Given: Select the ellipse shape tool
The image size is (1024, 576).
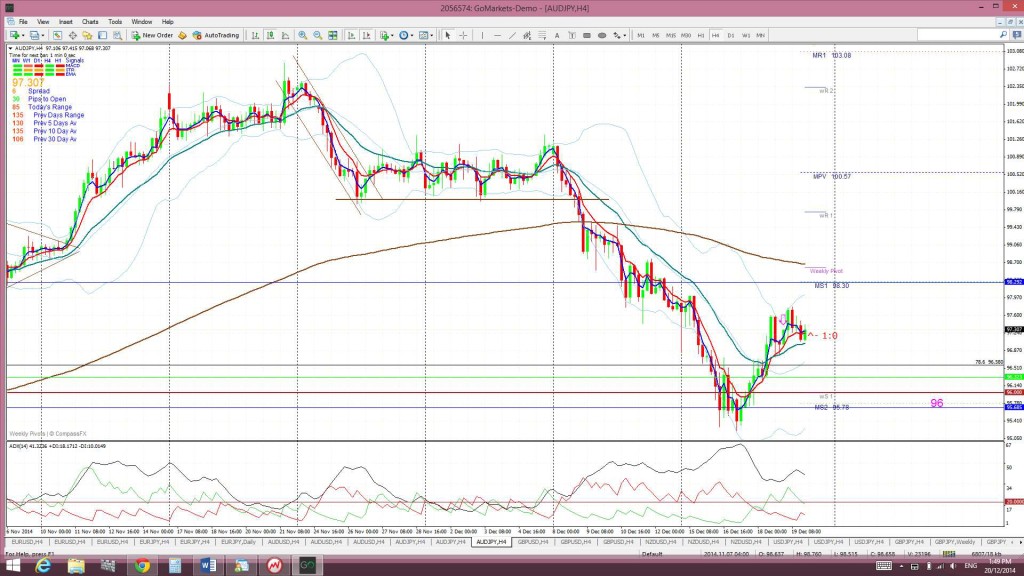Looking at the screenshot, I should click(x=602, y=35).
